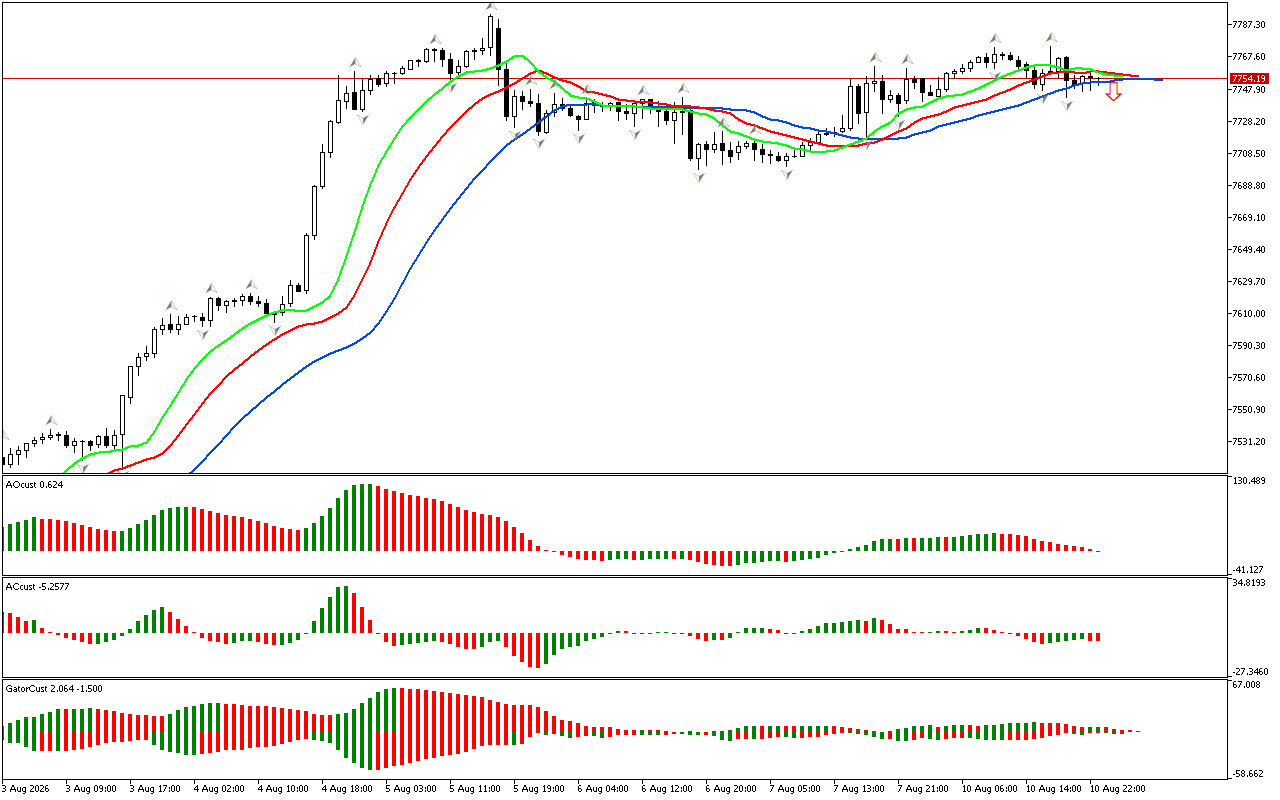Click the 7767.60 price scale label
This screenshot has height=800, width=1280.
1247,57
